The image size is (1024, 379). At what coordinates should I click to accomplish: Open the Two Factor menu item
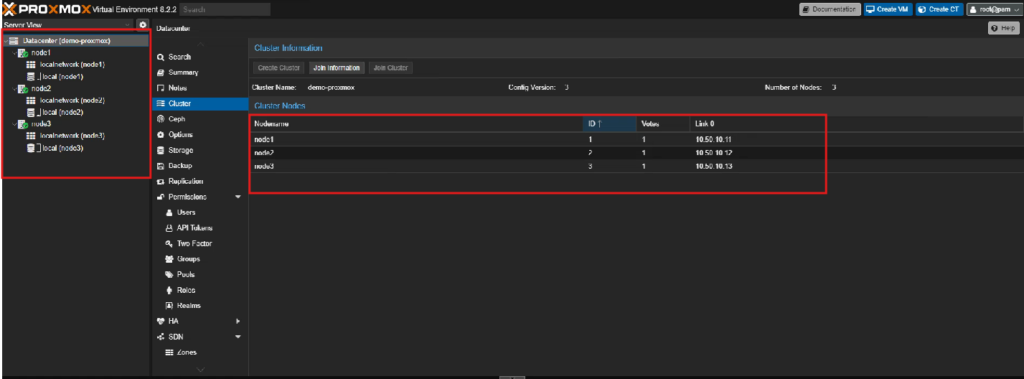click(200, 244)
